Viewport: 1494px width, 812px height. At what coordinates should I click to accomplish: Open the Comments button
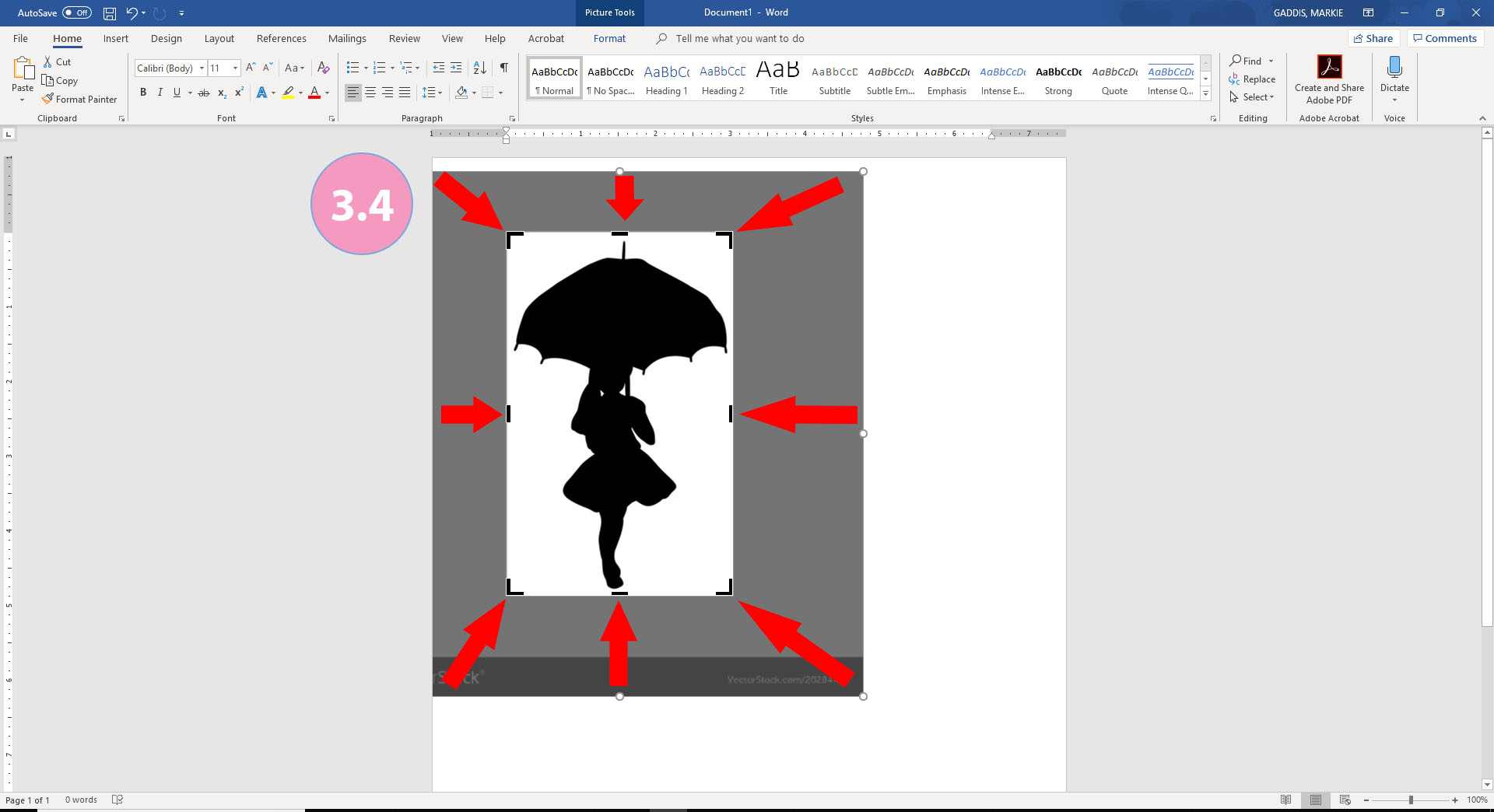[x=1445, y=38]
